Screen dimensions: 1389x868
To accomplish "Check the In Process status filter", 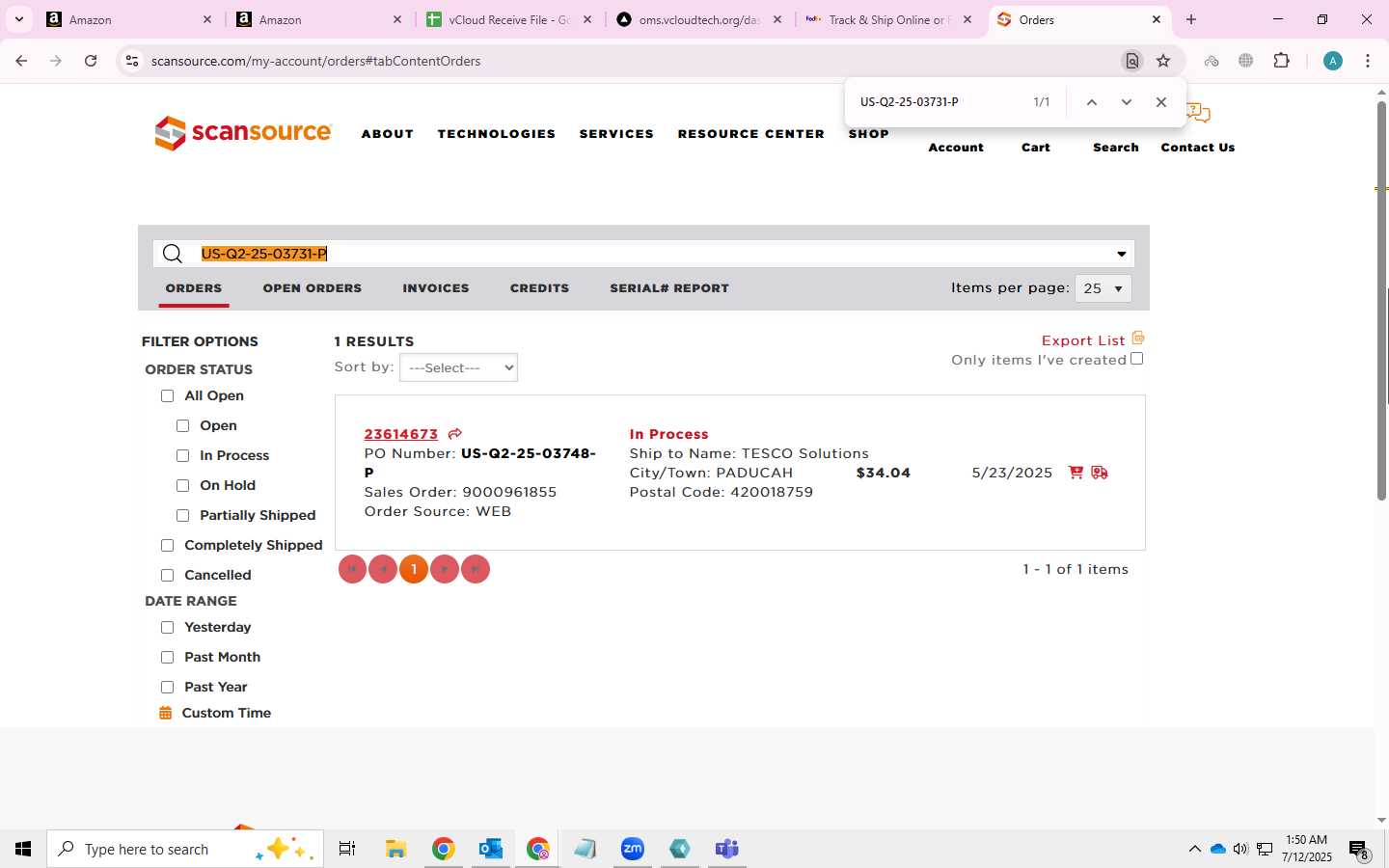I will click(x=182, y=456).
